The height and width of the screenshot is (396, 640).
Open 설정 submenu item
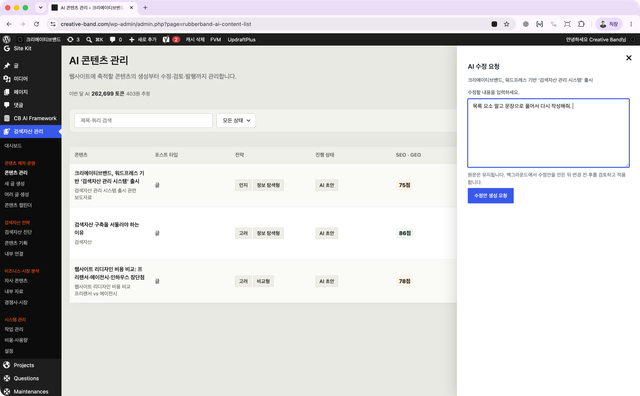tap(9, 351)
